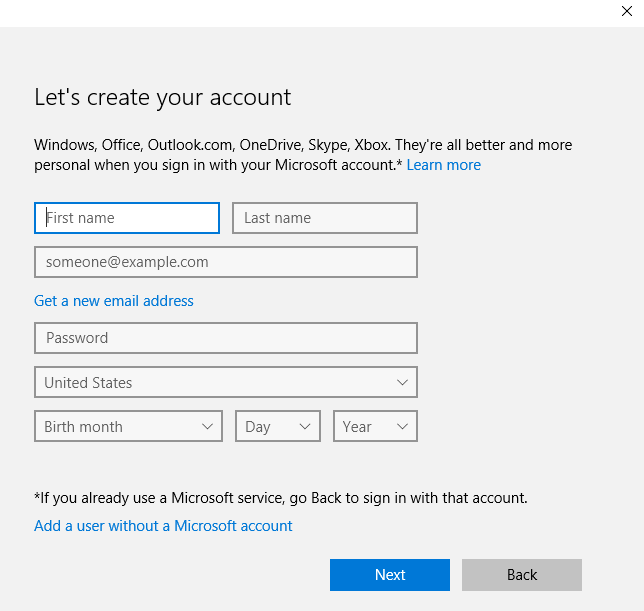The height and width of the screenshot is (611, 644).
Task: Go Back to previous step
Action: coord(522,575)
